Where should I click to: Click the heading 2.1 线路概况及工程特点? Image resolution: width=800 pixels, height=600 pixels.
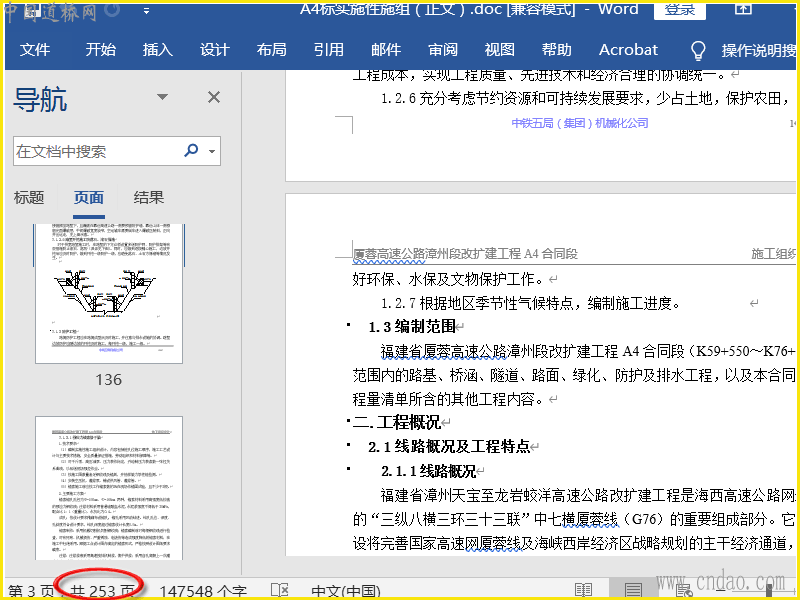coord(448,447)
